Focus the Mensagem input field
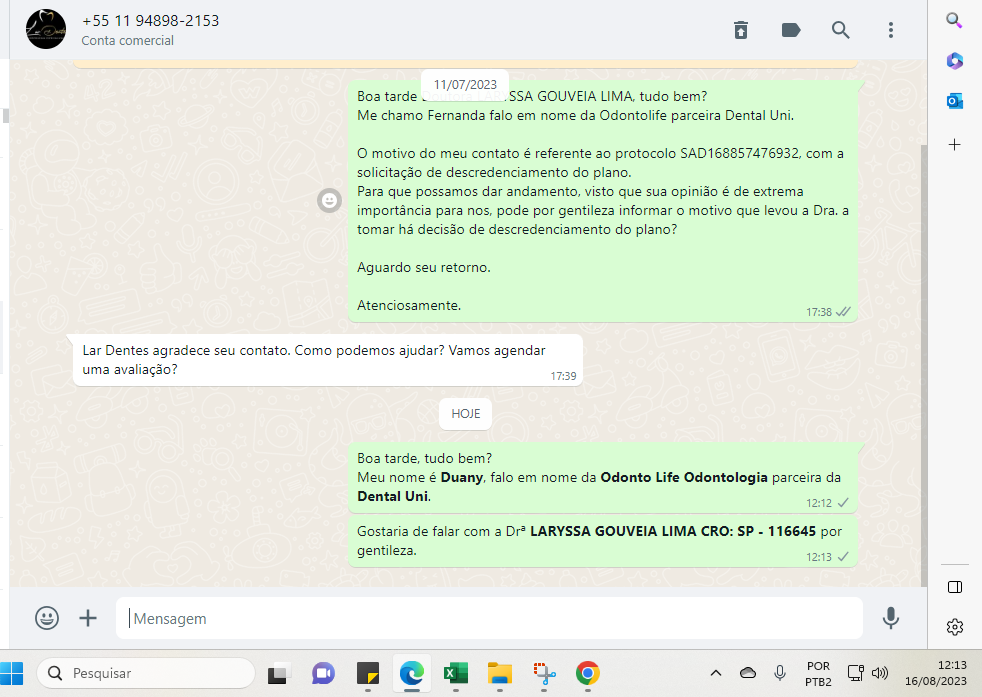 click(489, 618)
